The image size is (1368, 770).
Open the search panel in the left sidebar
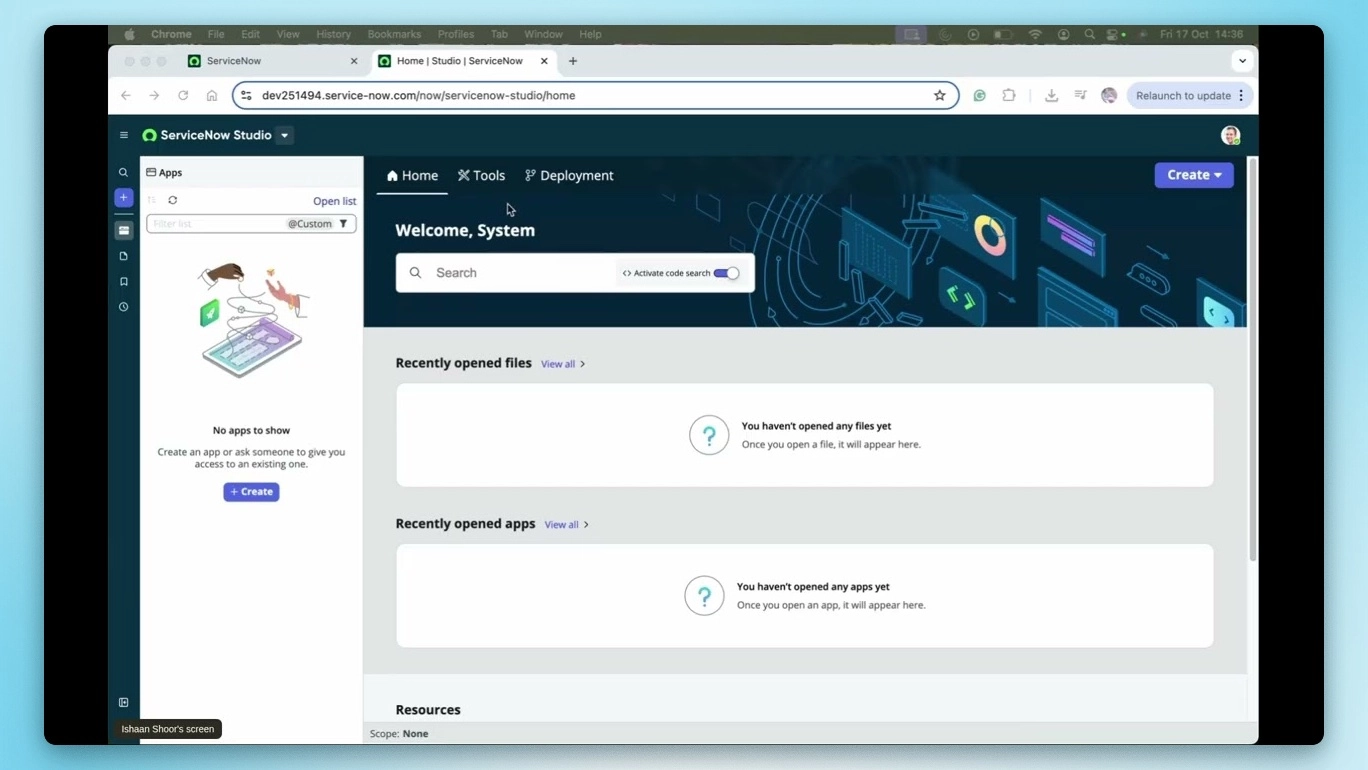coord(123,172)
